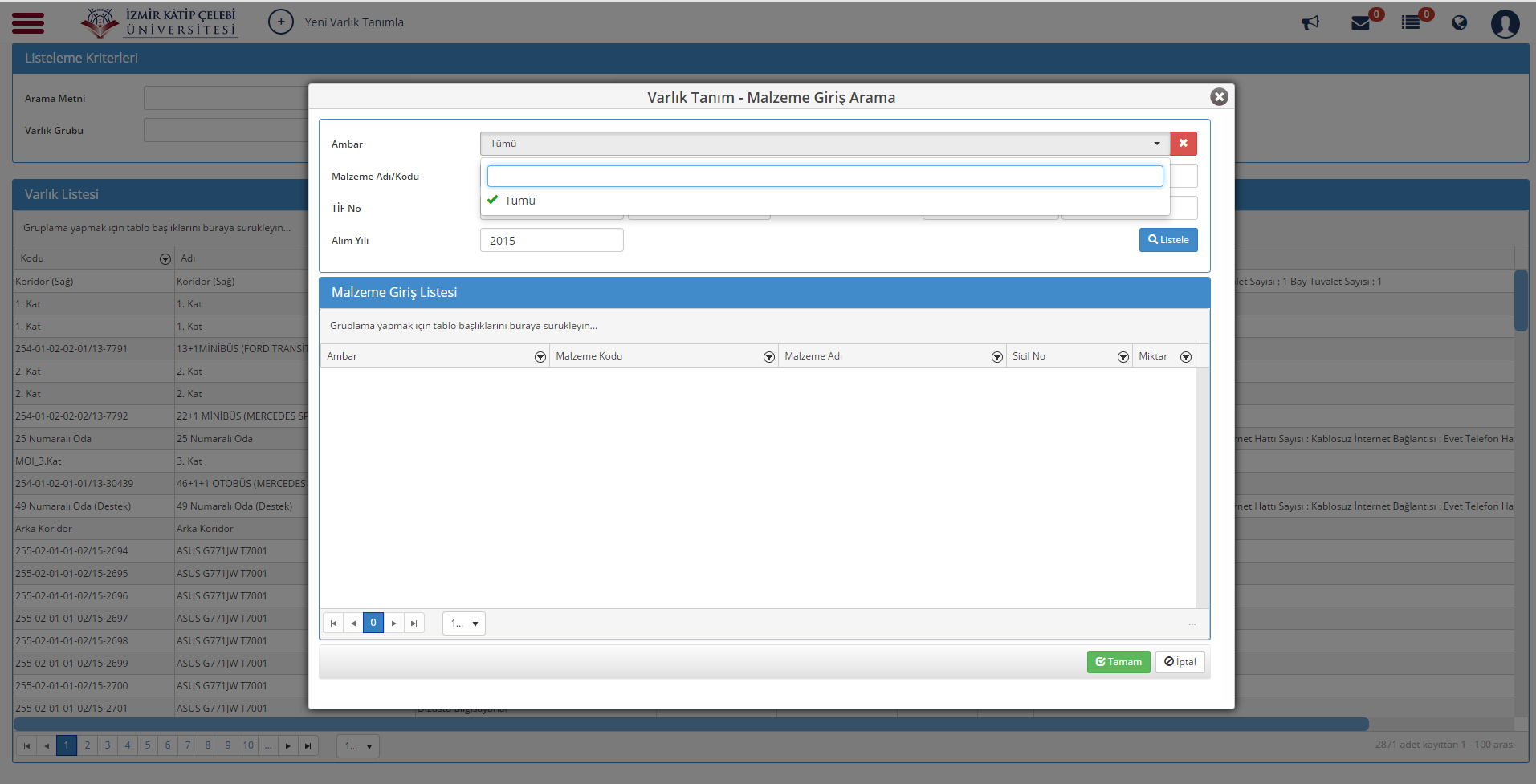Open the hamburger main menu
1536x784 pixels.
tap(28, 22)
